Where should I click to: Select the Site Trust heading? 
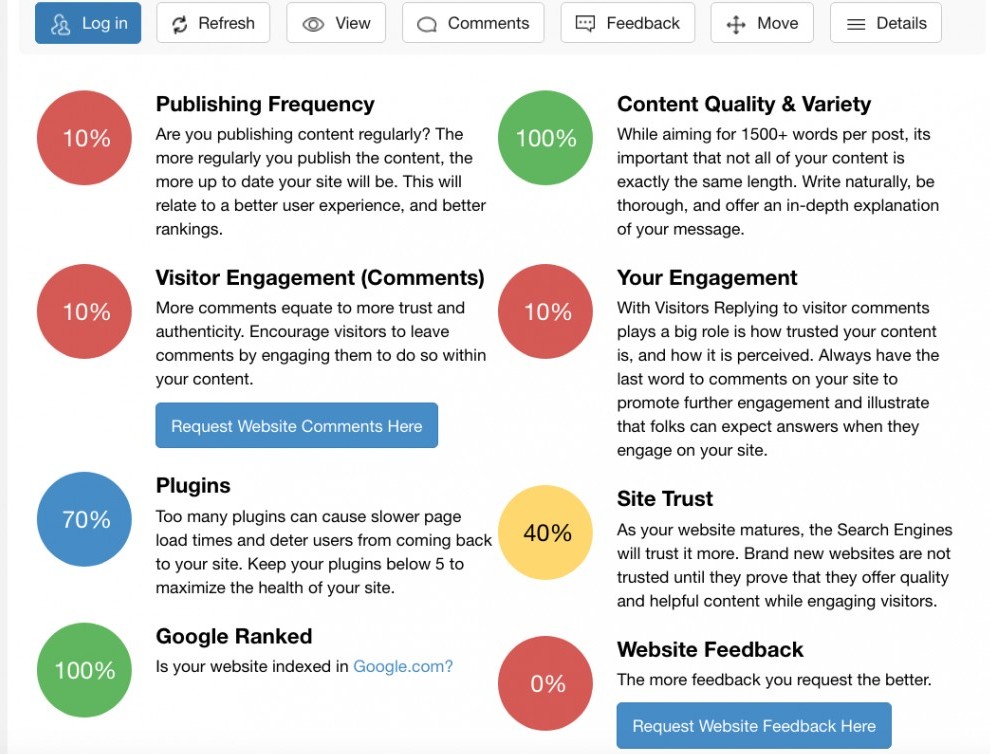tap(665, 499)
